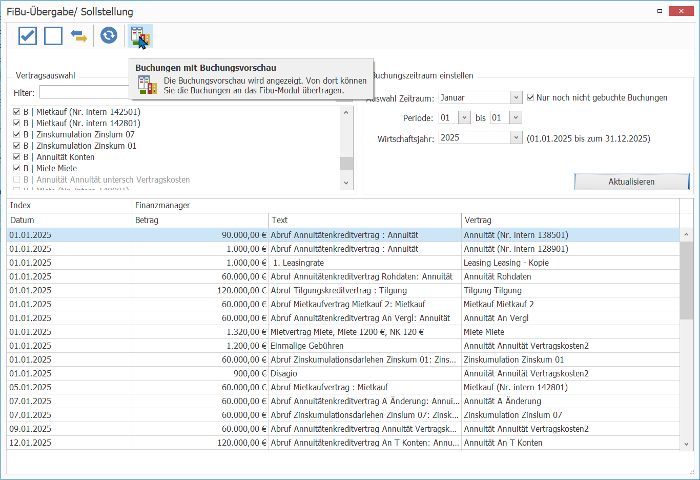The width and height of the screenshot is (700, 480).
Task: Click the Aktualisieren button
Action: click(631, 182)
